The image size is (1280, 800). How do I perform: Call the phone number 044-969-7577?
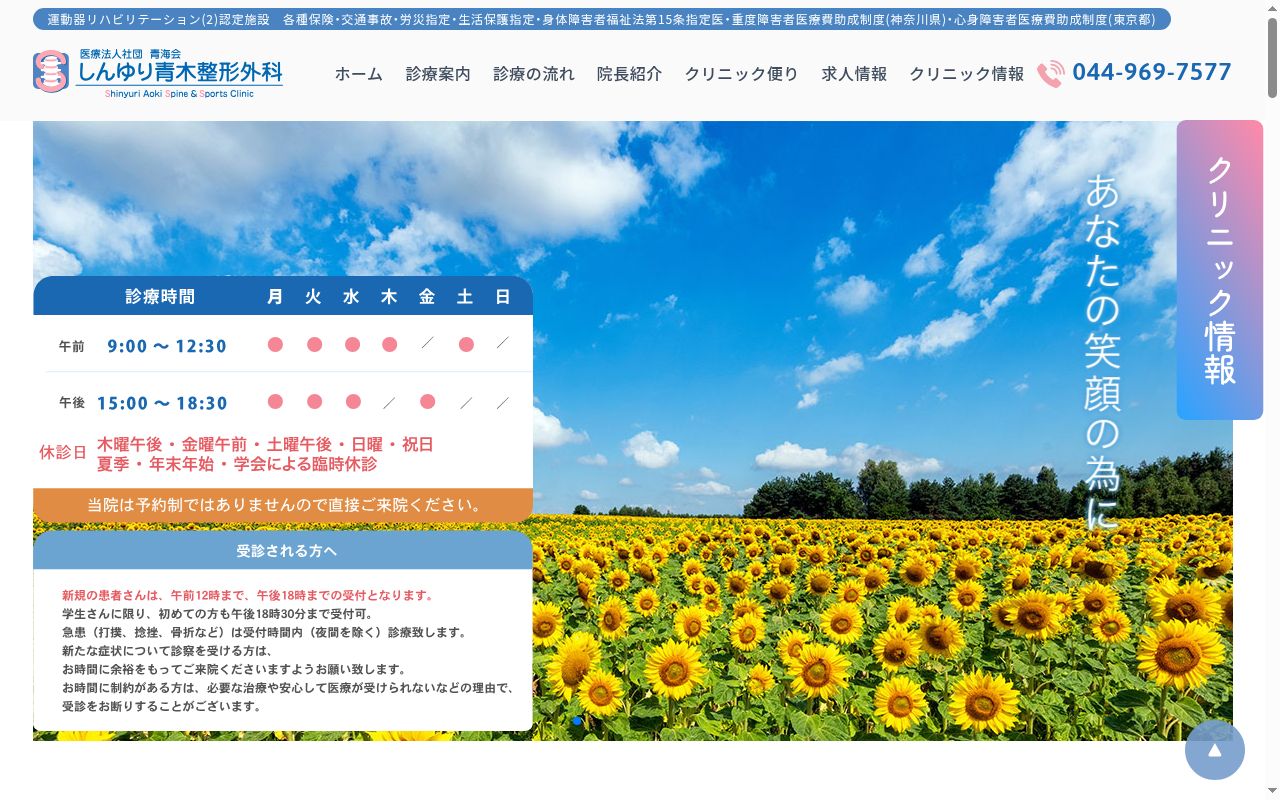click(x=1152, y=72)
